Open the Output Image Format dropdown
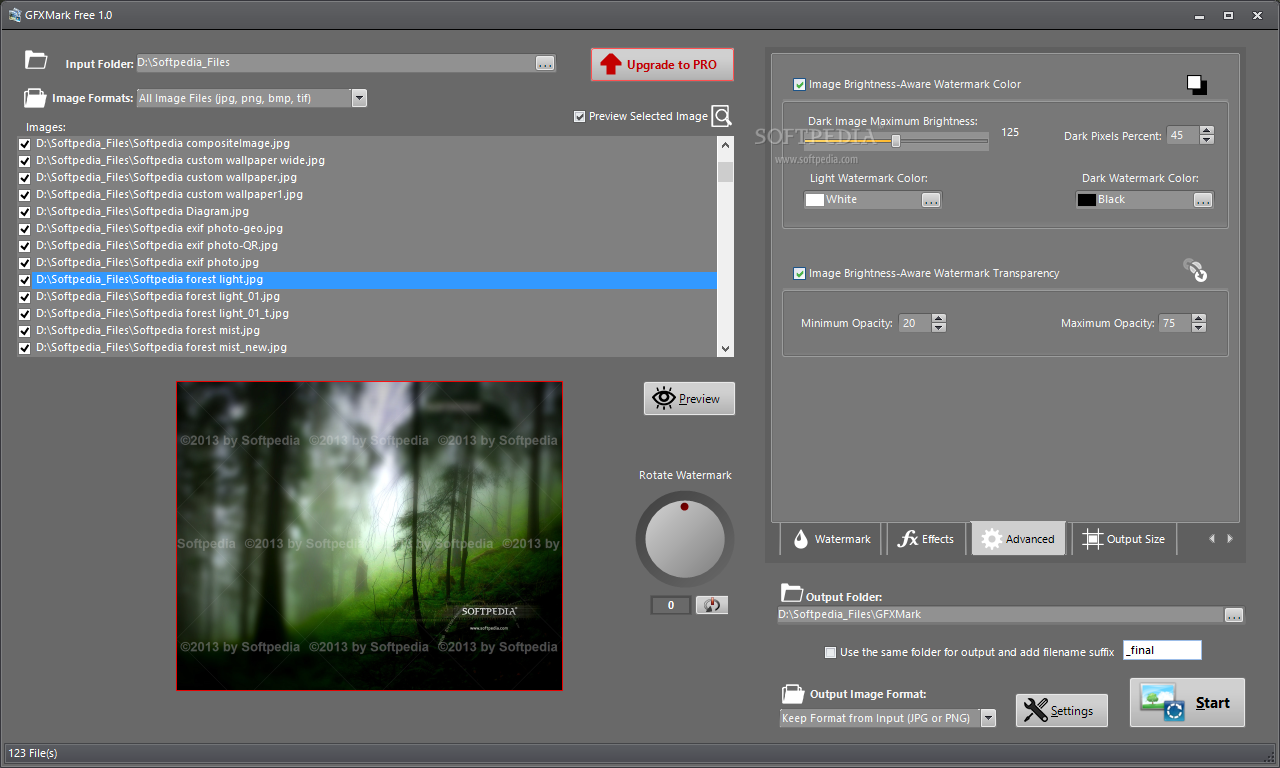1280x768 pixels. pos(988,718)
